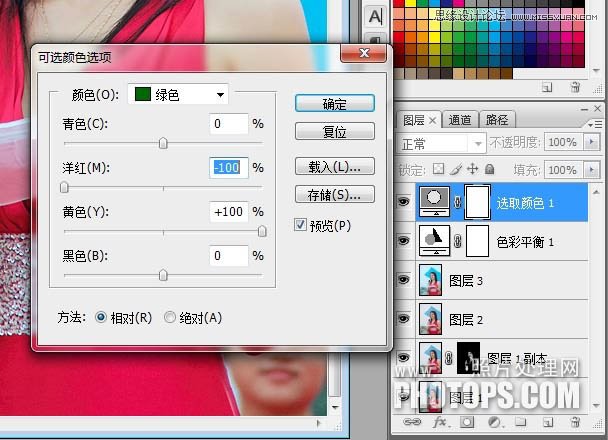Switch to the 通道 channels tab

click(x=459, y=121)
